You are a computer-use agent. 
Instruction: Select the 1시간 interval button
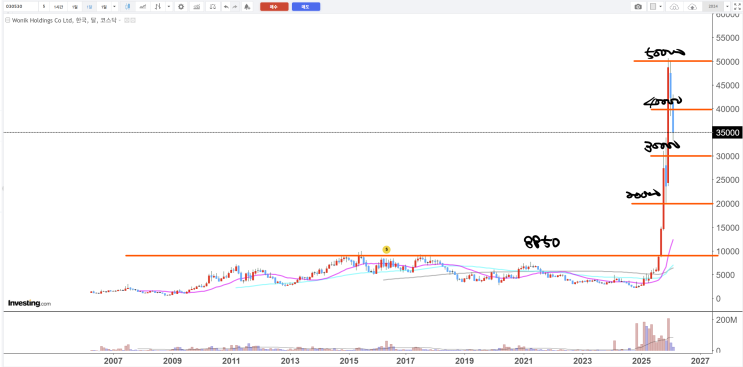pos(58,7)
